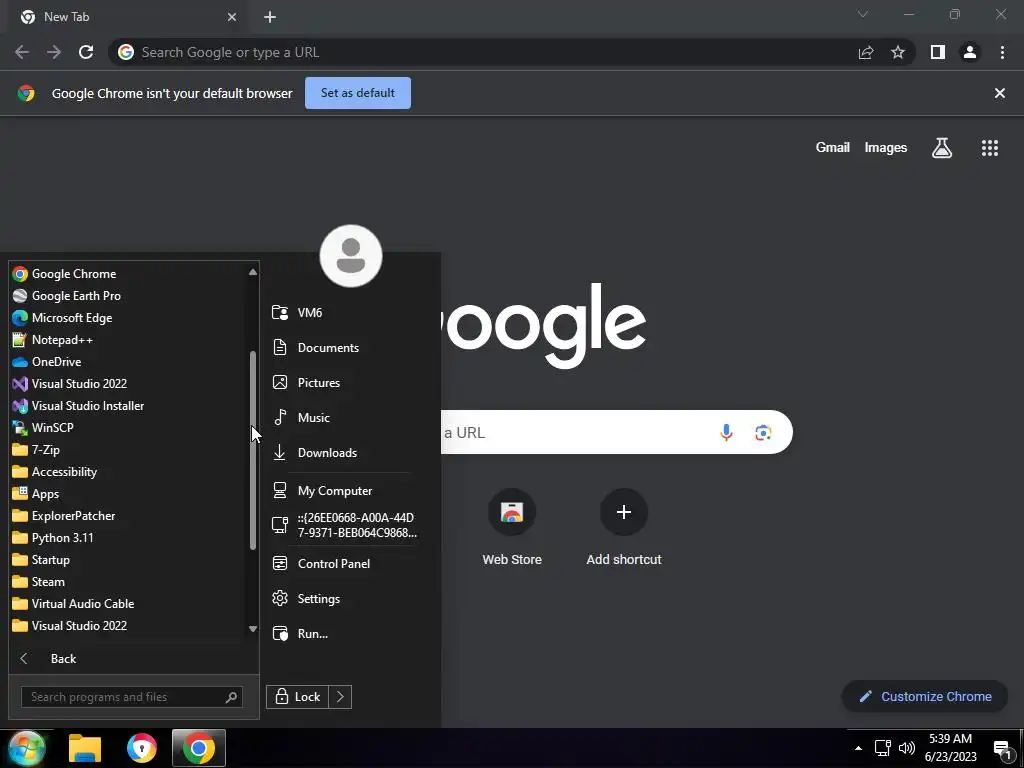Open Chrome's three-dot menu
Screen dimensions: 1024x768
1002,52
